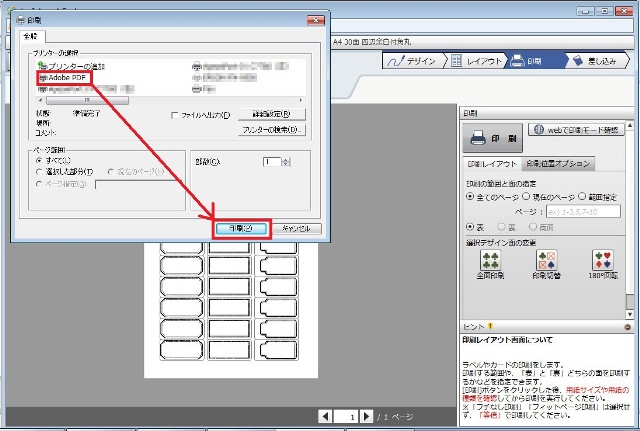Switch to 印刷位置オプション tab
This screenshot has width=640, height=431.
tap(558, 164)
